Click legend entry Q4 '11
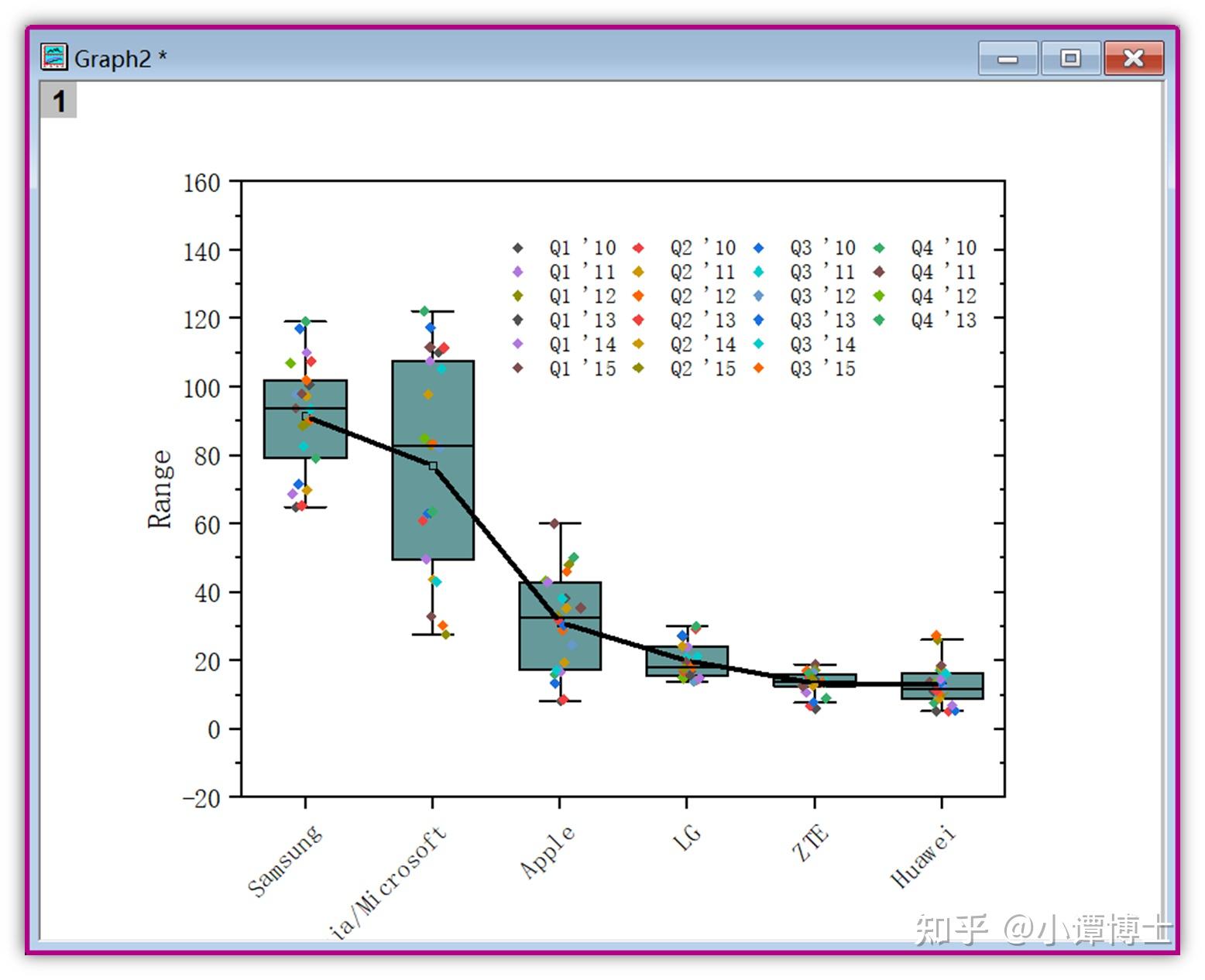Viewport: 1205px width, 980px height. [x=926, y=272]
